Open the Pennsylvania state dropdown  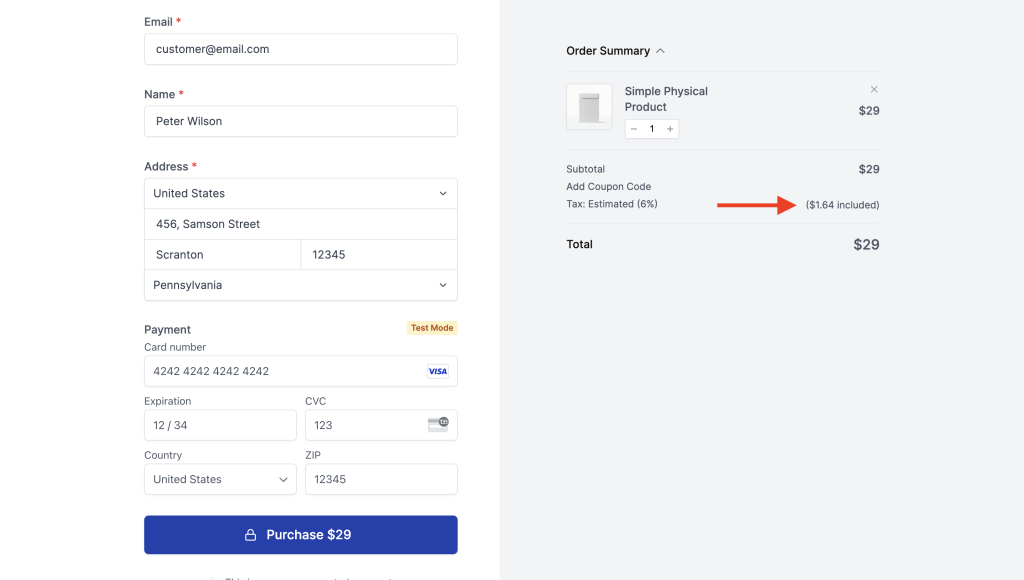pos(300,285)
